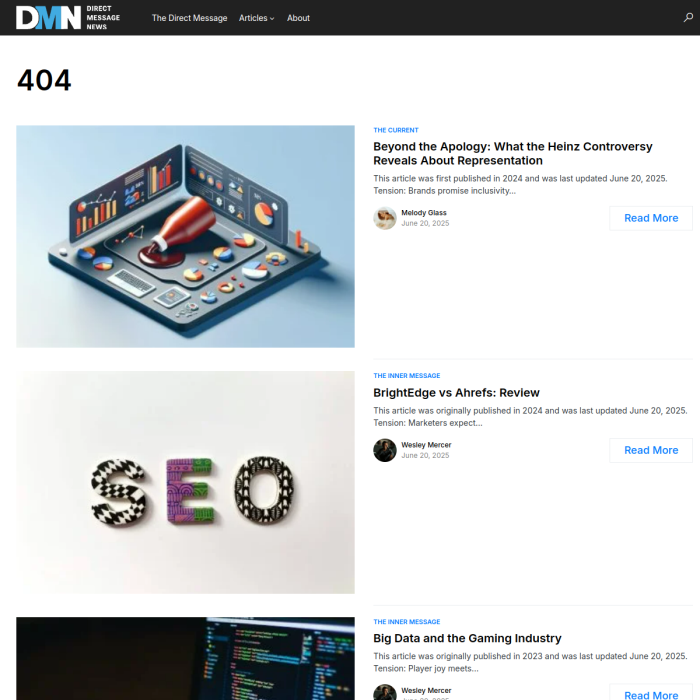Open BrightEdge vs Ahrefs: Review headline
The height and width of the screenshot is (700, 700).
(x=456, y=393)
